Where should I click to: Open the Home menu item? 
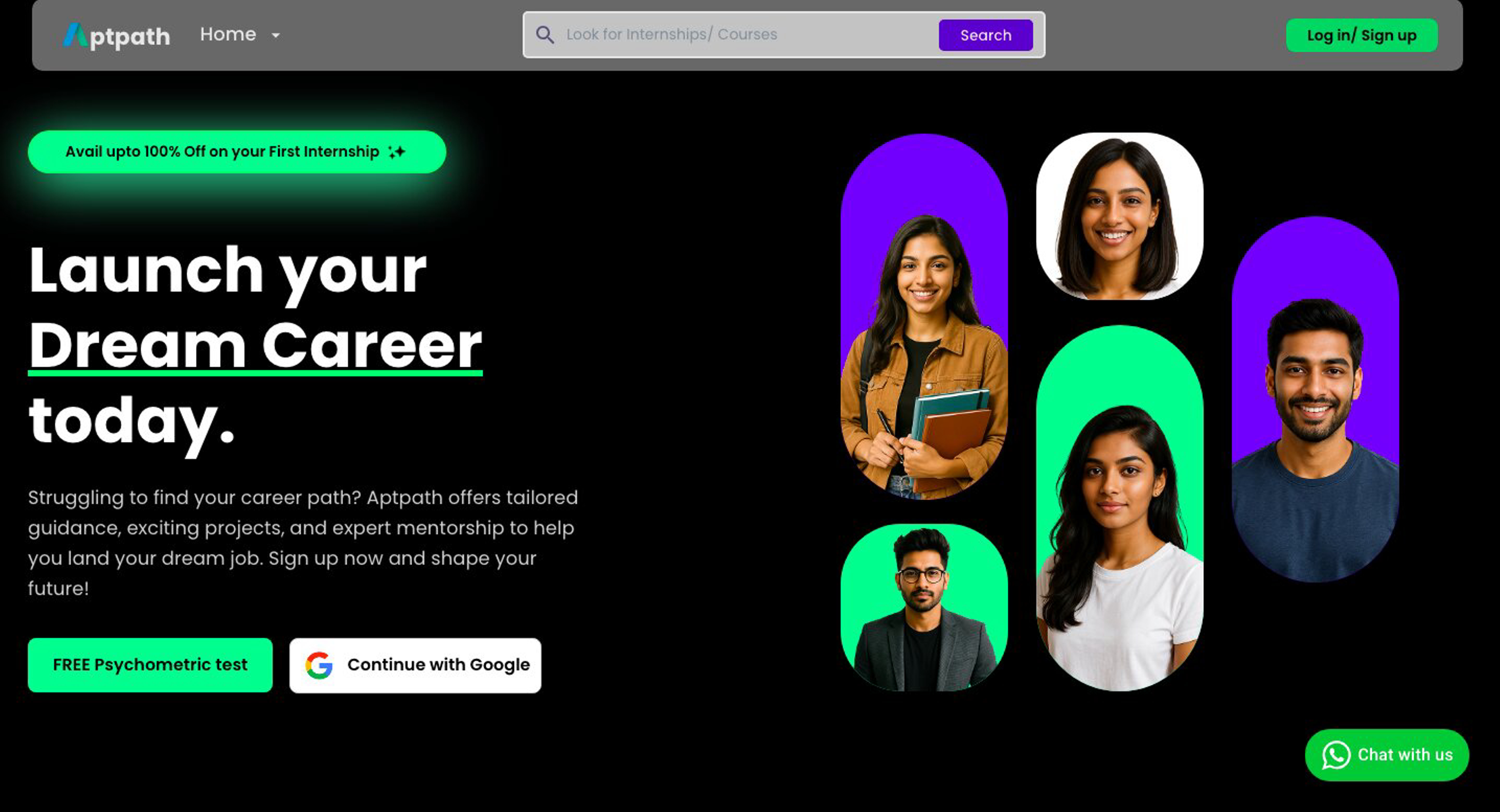pyautogui.click(x=228, y=34)
